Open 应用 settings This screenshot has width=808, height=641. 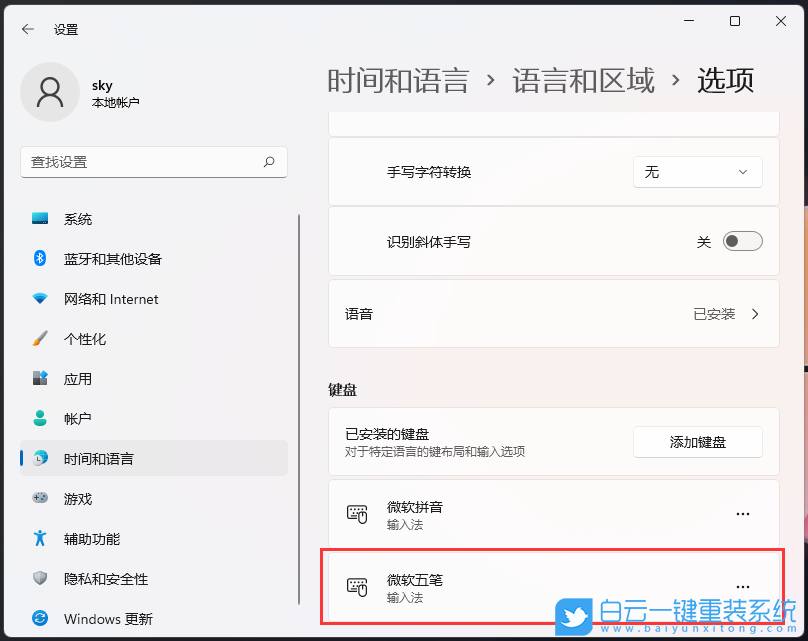(75, 379)
